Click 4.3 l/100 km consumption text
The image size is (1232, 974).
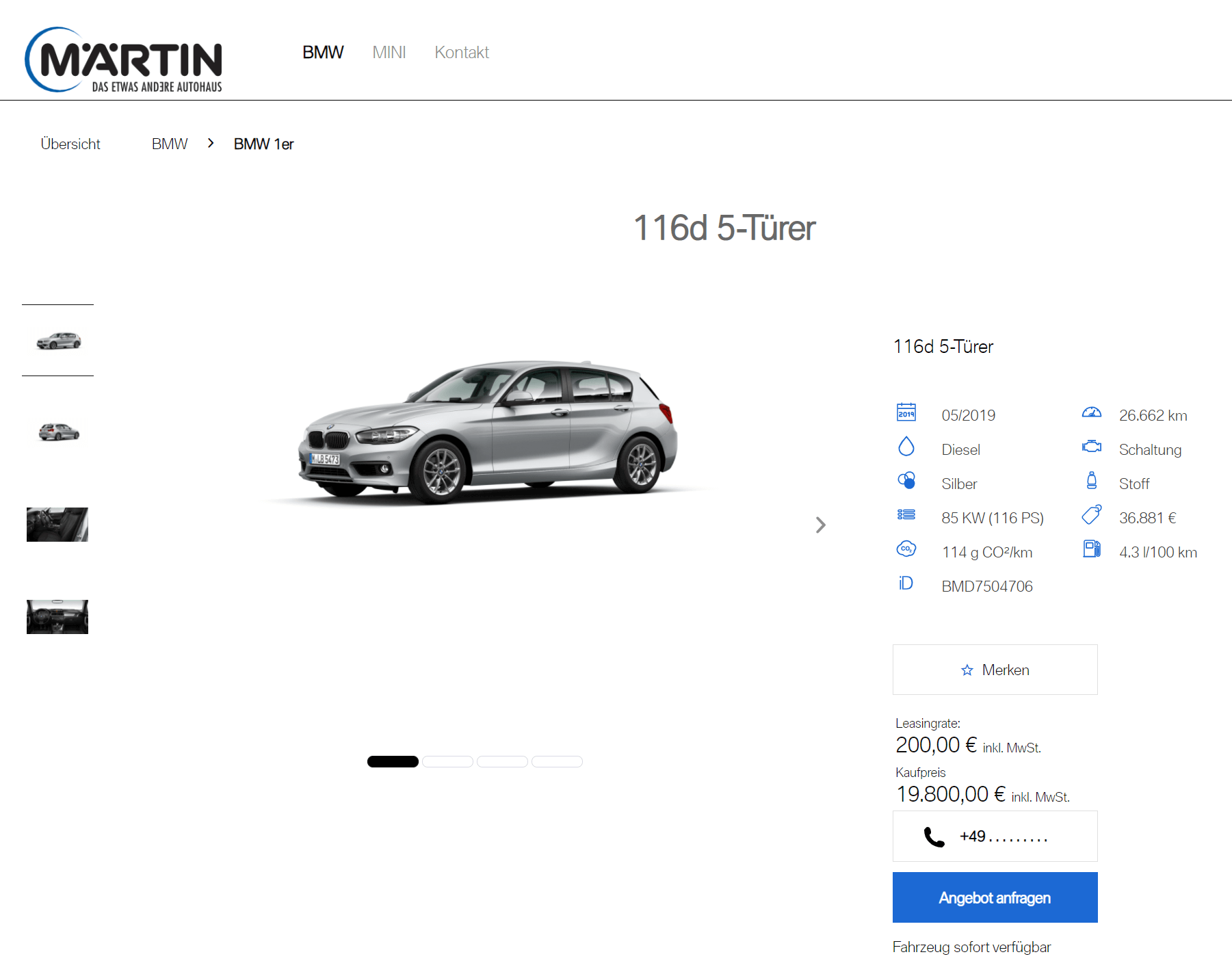[x=1158, y=552]
